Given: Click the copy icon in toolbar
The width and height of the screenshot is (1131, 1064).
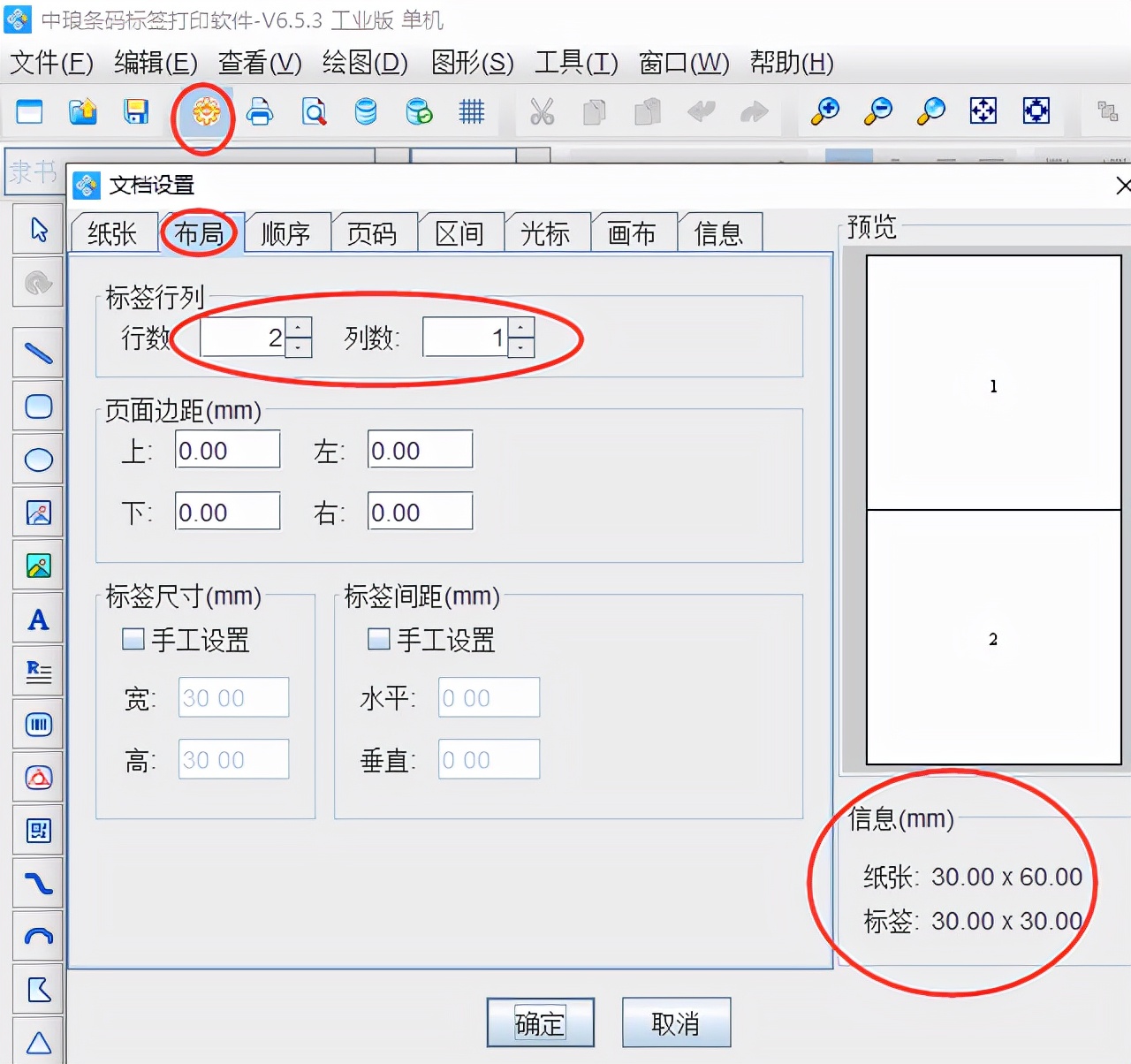Looking at the screenshot, I should [x=595, y=111].
